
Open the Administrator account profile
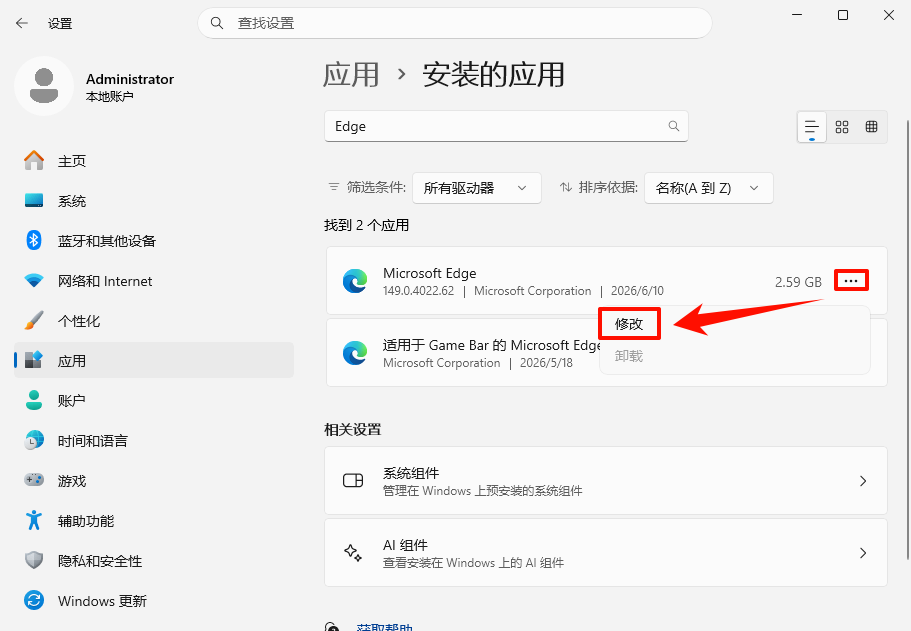[x=96, y=87]
